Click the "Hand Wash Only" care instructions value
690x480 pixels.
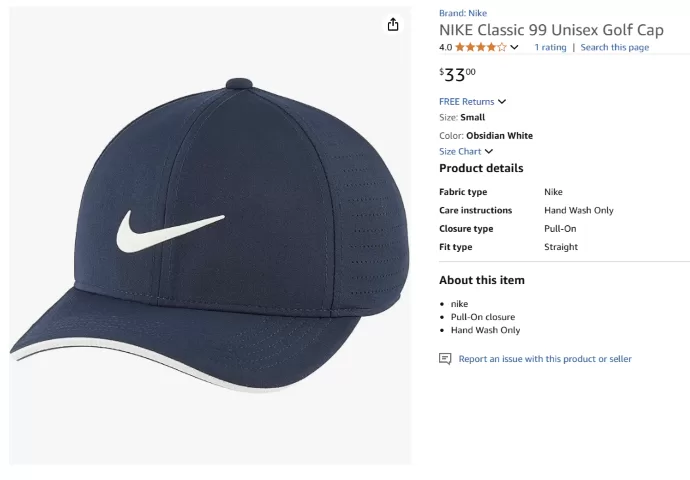coord(579,210)
